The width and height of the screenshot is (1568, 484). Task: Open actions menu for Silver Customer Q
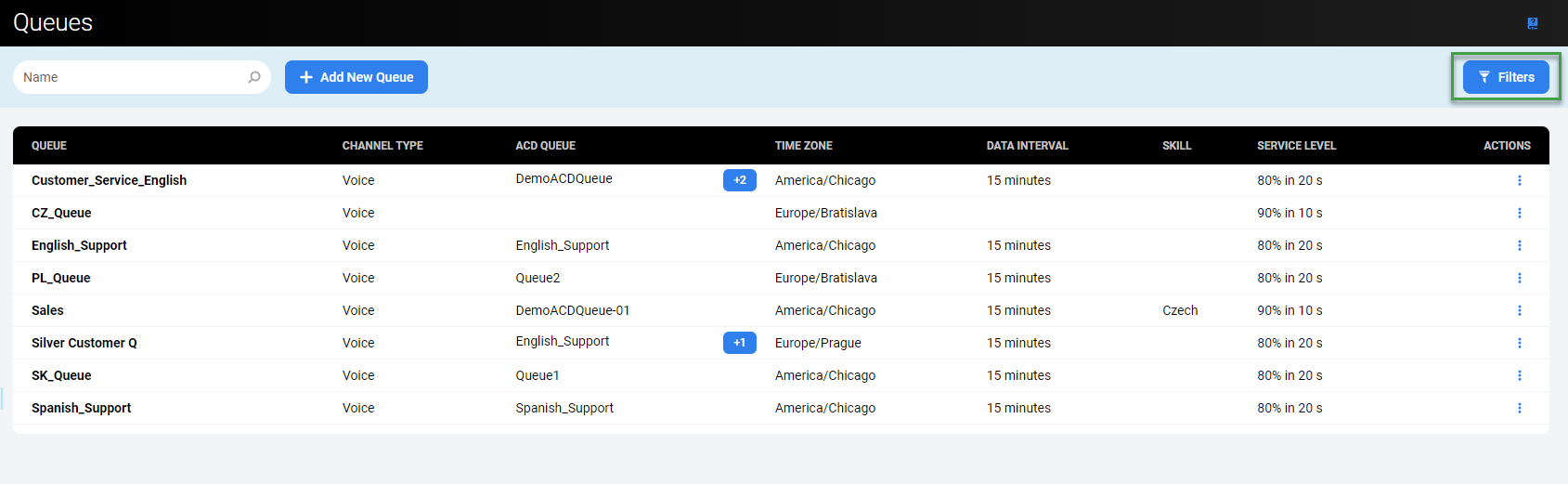click(x=1519, y=343)
